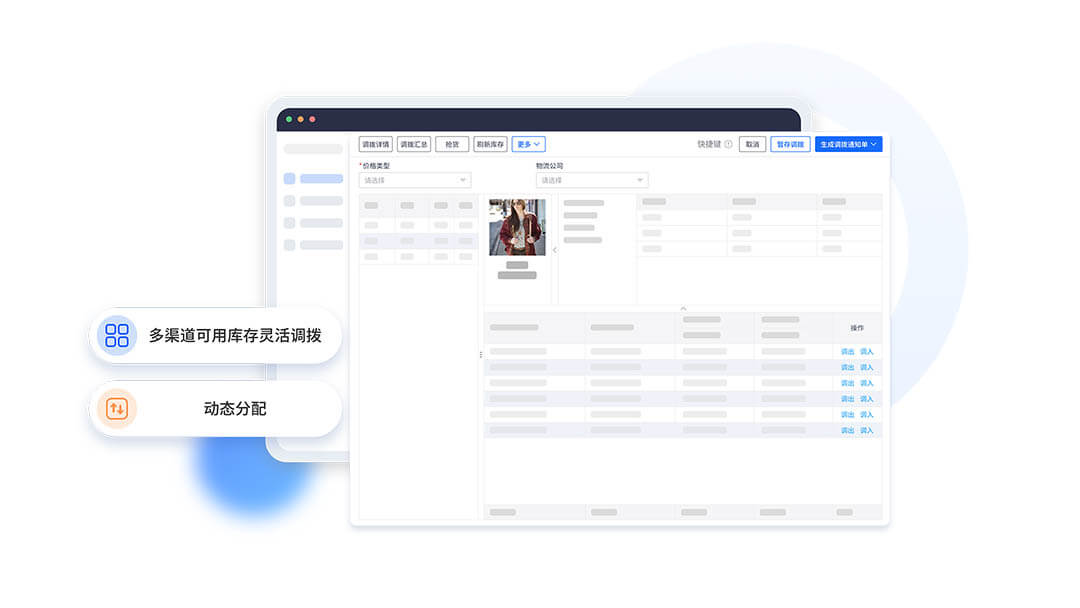The image size is (1080, 608).
Task: Expand the 更多 dropdown menu
Action: 528,144
